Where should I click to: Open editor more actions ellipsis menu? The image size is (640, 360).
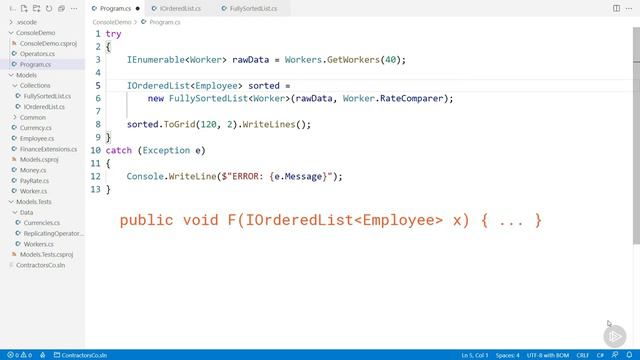(629, 8)
